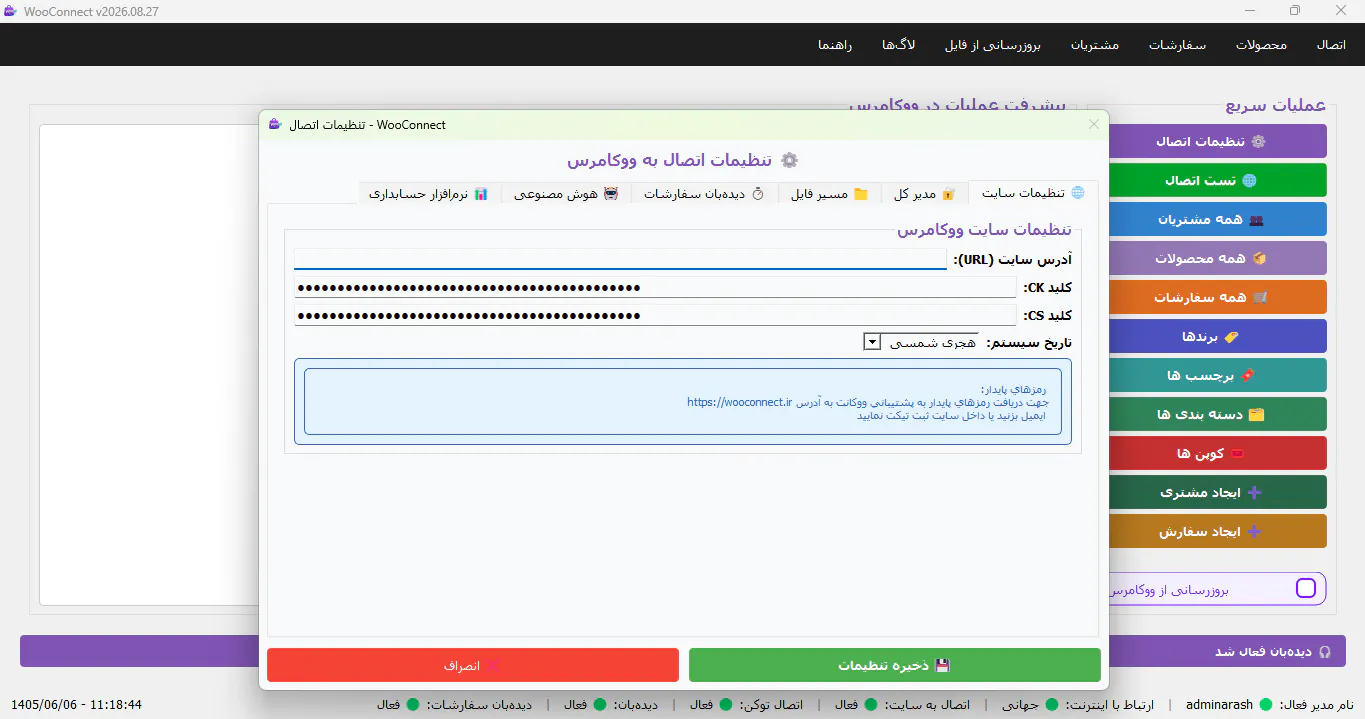Click the برچسب ها button

tap(1218, 375)
